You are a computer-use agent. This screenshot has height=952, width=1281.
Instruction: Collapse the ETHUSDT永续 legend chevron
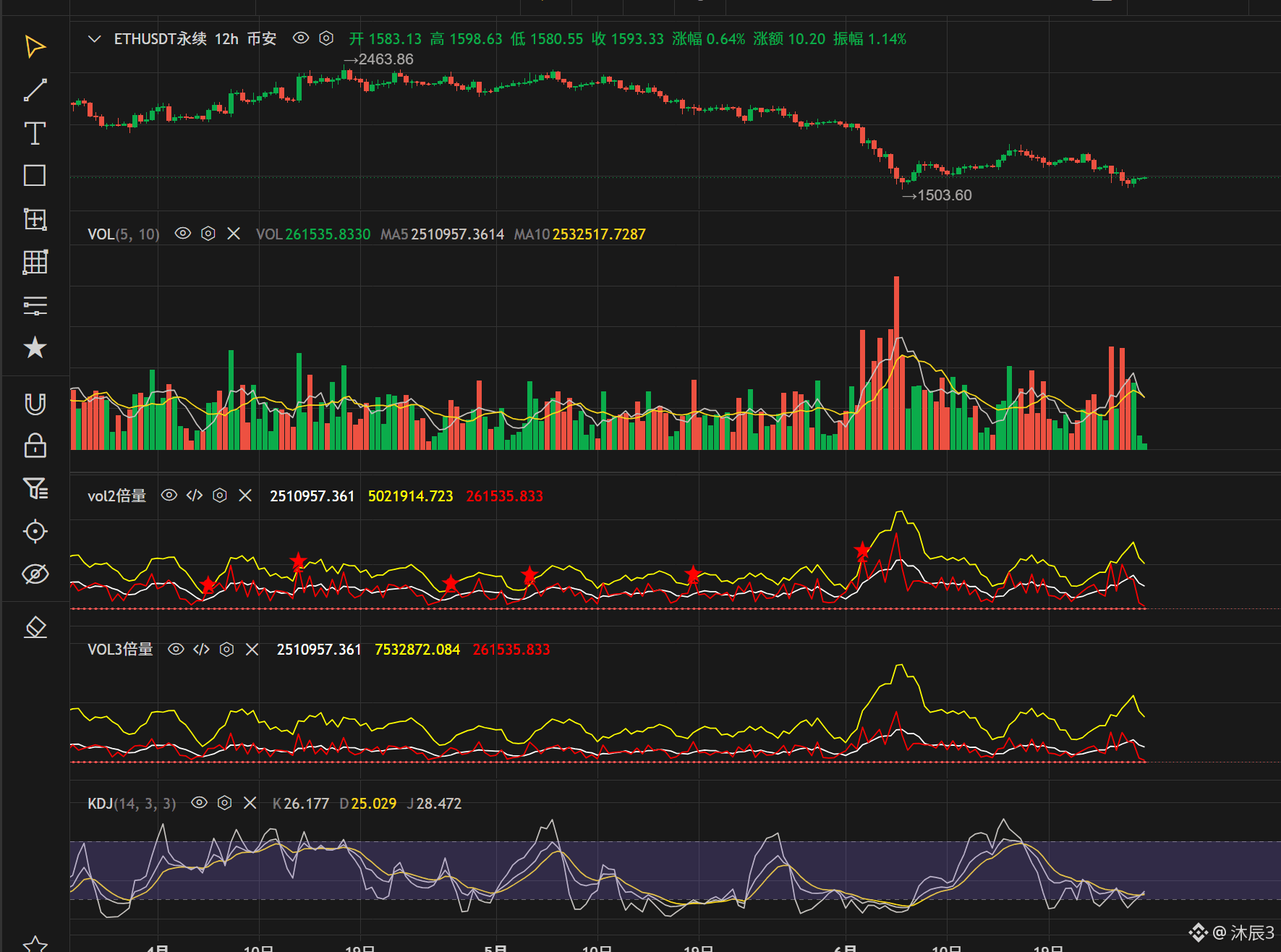coord(94,39)
